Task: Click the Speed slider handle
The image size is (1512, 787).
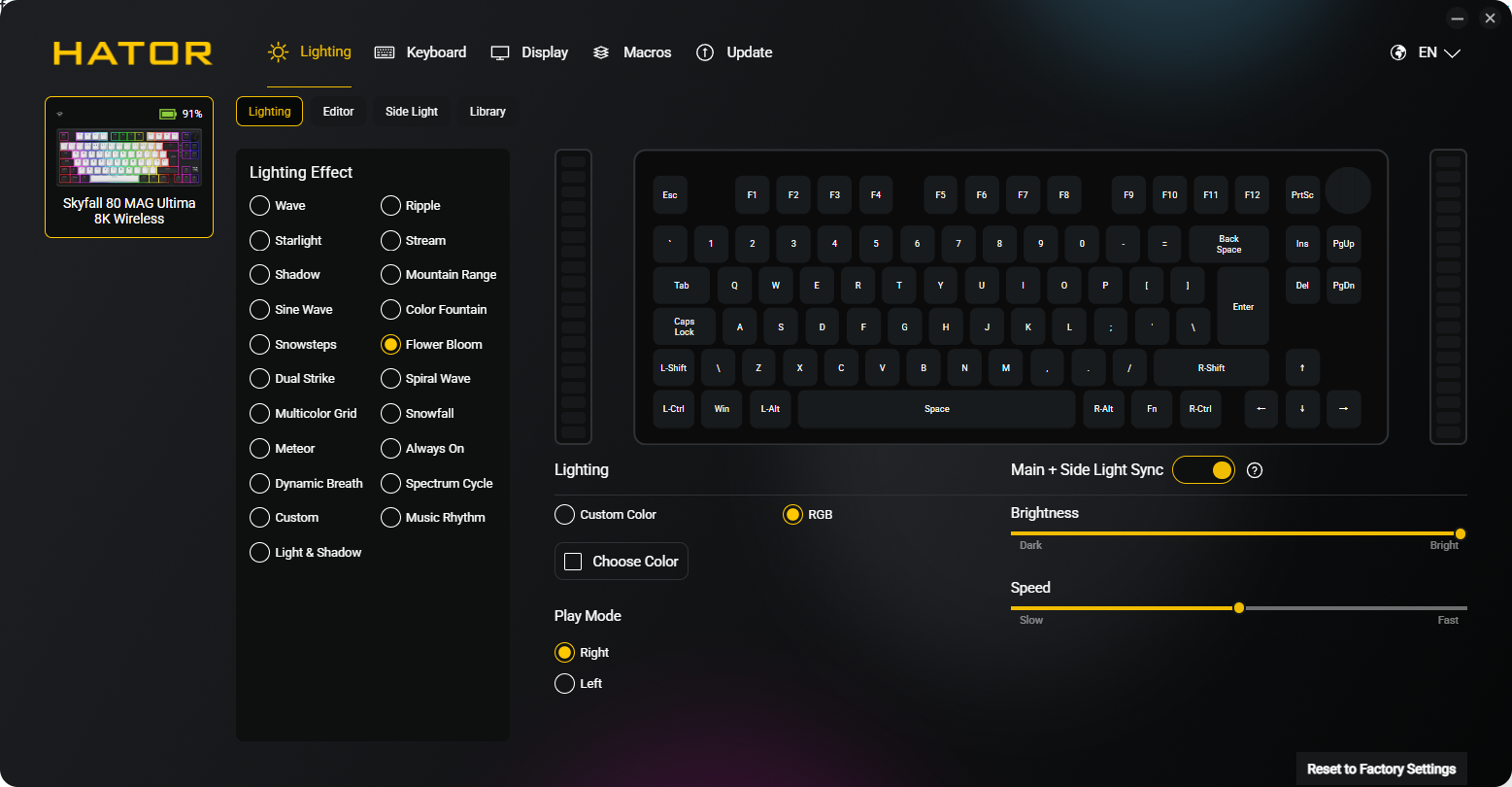Action: [1239, 608]
